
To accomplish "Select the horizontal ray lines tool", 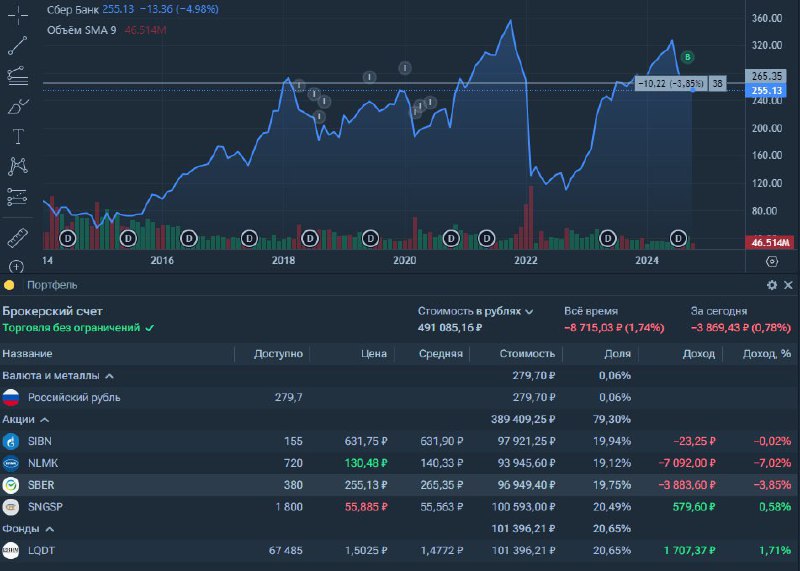I will (18, 76).
